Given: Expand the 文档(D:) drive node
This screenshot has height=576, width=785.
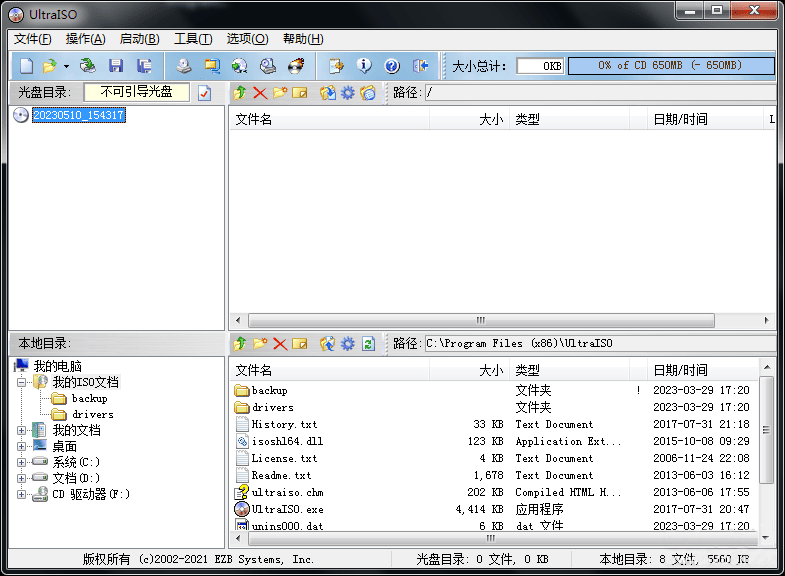Looking at the screenshot, I should [21, 478].
